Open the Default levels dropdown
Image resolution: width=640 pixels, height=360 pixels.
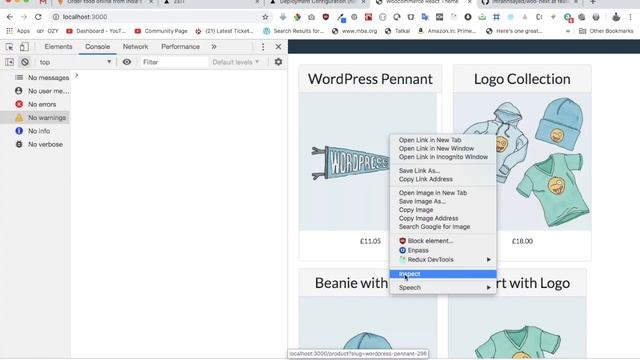(x=236, y=62)
